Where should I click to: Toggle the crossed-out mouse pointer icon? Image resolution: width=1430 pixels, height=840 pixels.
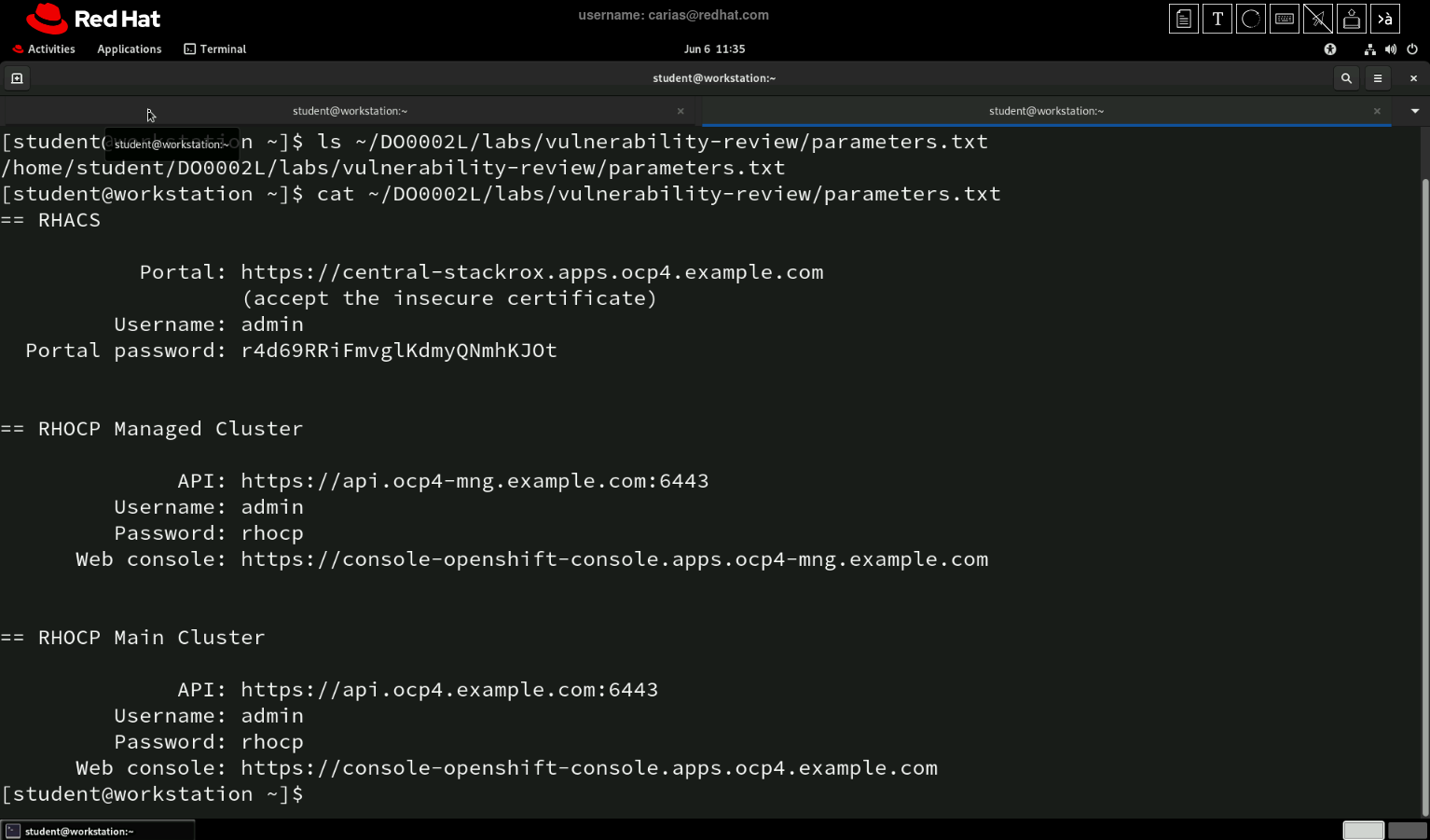point(1318,19)
